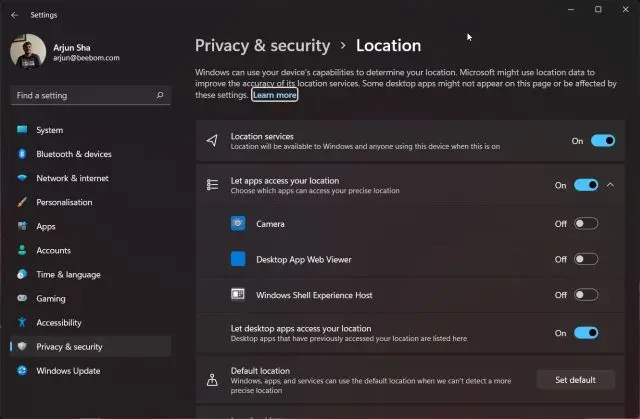640x419 pixels.
Task: Select Privacy & security in sidebar
Action: pos(90,346)
